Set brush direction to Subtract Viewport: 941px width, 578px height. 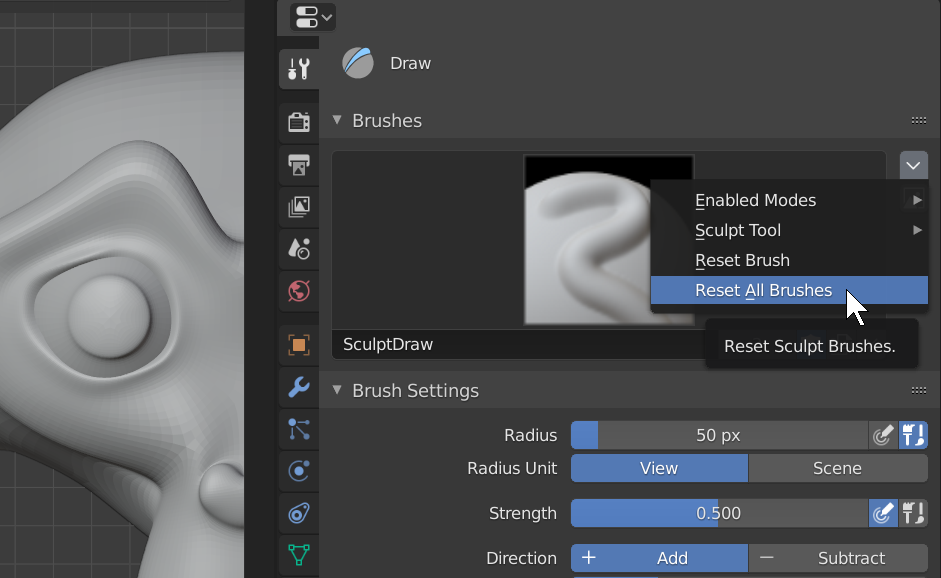click(851, 557)
